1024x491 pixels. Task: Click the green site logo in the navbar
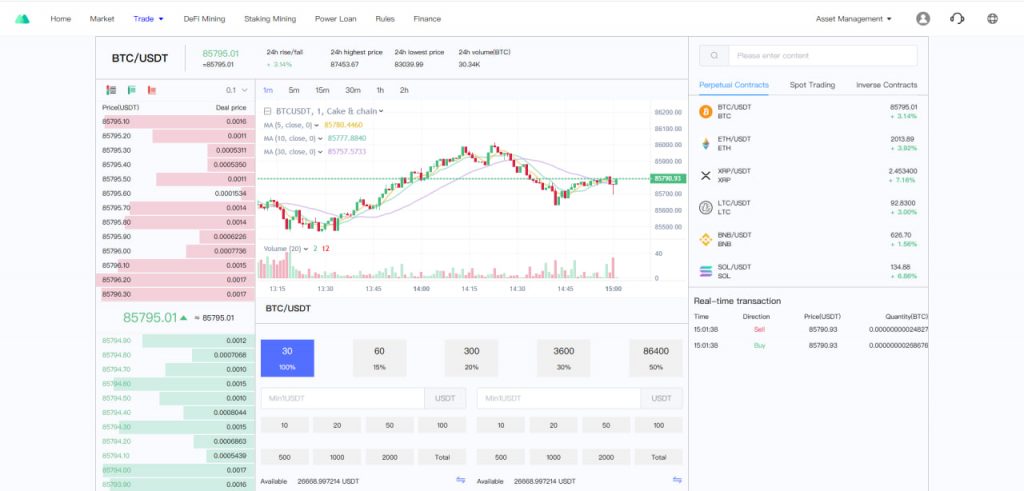click(x=22, y=19)
